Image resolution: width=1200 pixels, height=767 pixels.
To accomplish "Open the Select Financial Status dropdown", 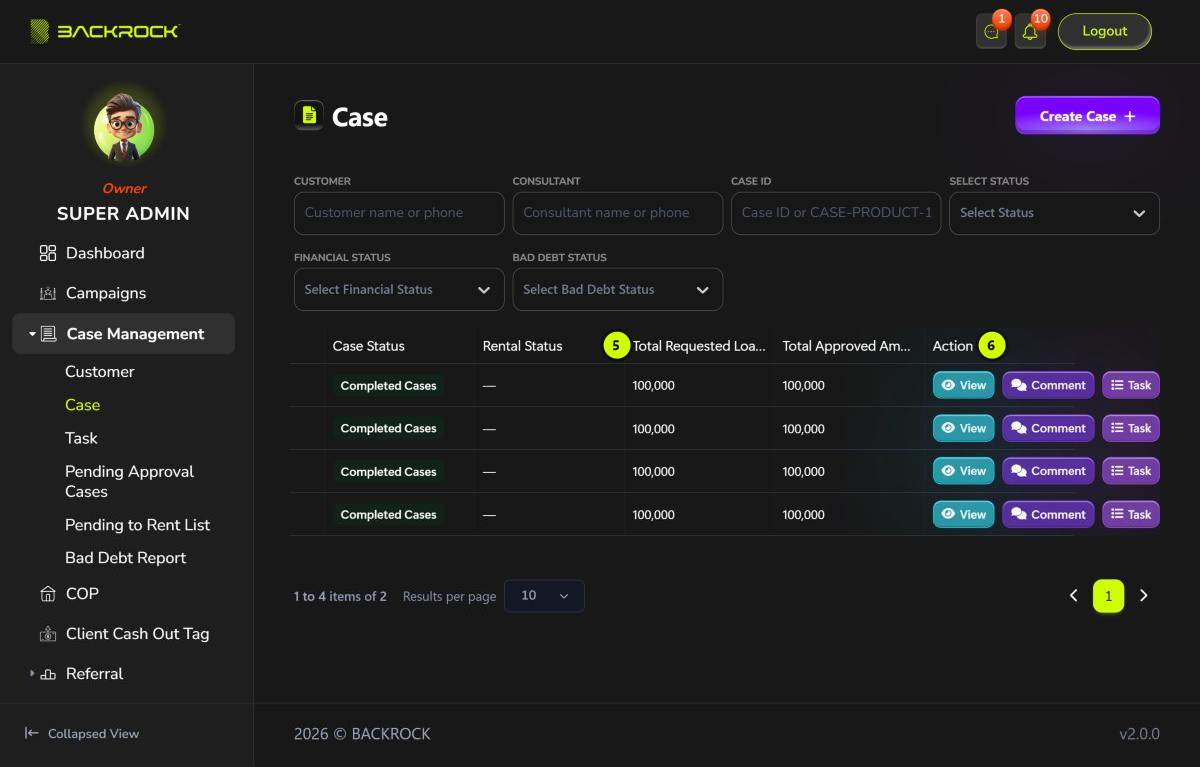I will [399, 289].
